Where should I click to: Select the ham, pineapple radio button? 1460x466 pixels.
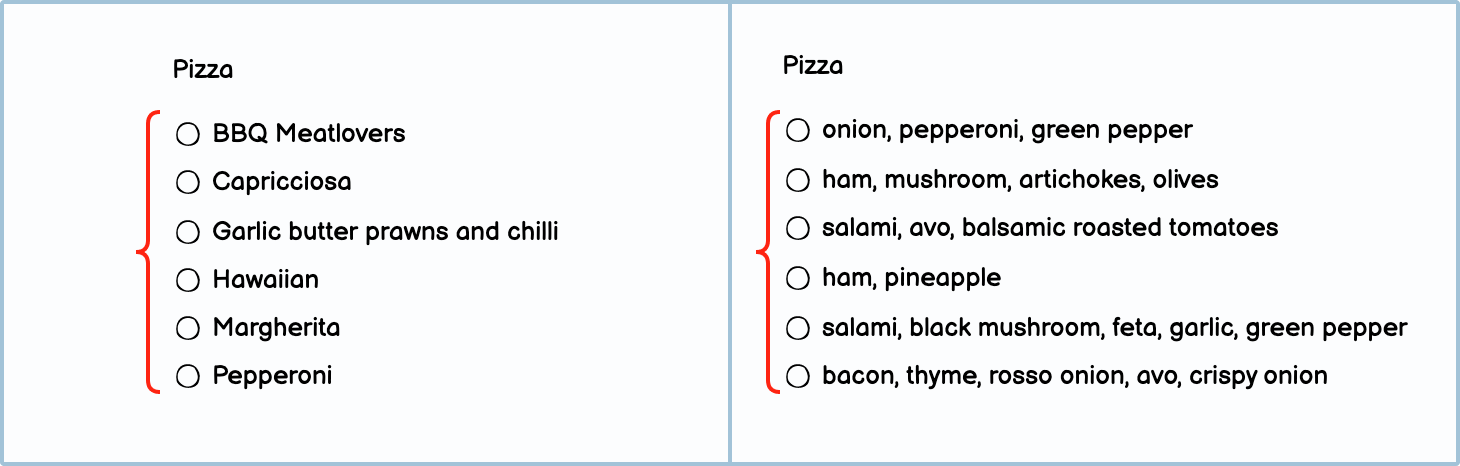(797, 278)
